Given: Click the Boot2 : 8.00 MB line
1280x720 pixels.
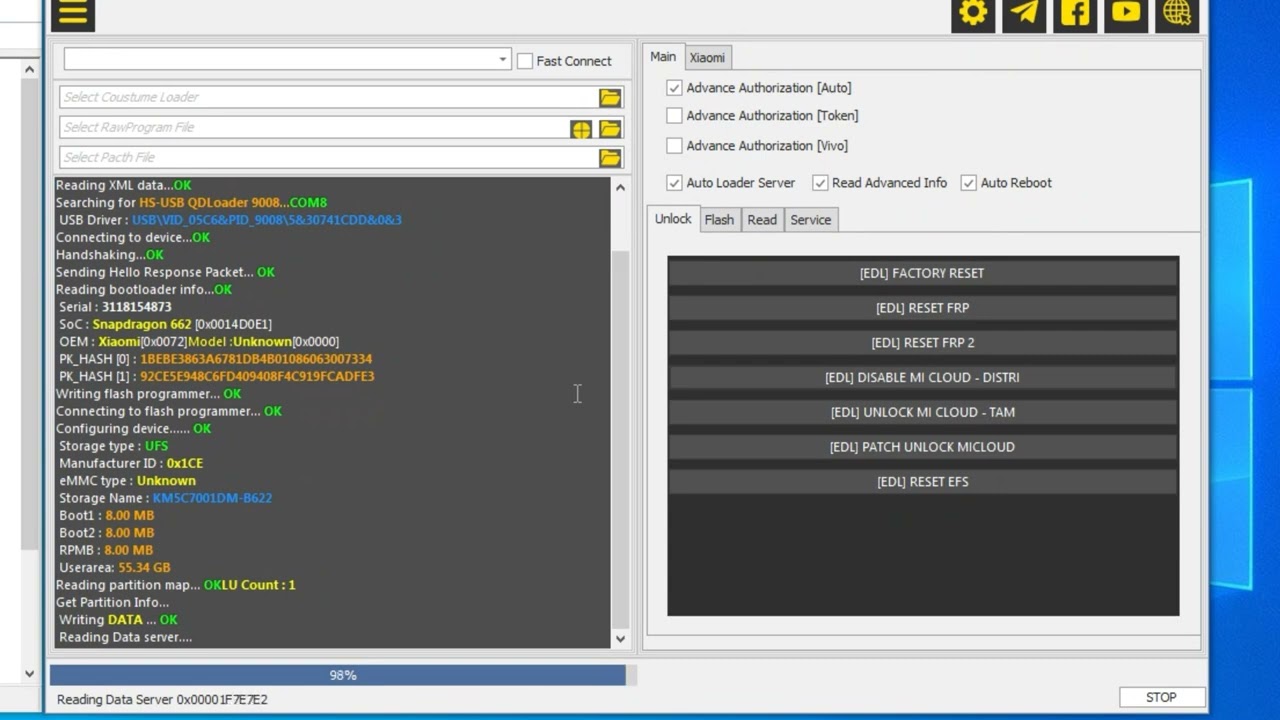Looking at the screenshot, I should [106, 533].
